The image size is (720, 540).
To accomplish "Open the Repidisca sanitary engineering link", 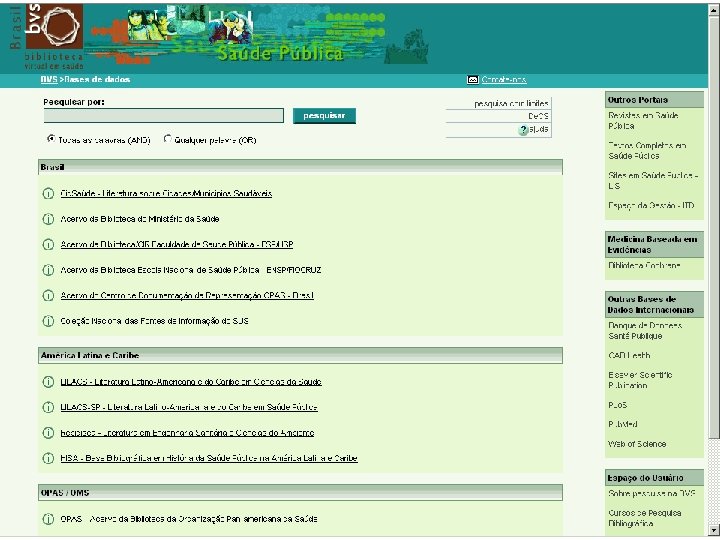I will pos(187,433).
